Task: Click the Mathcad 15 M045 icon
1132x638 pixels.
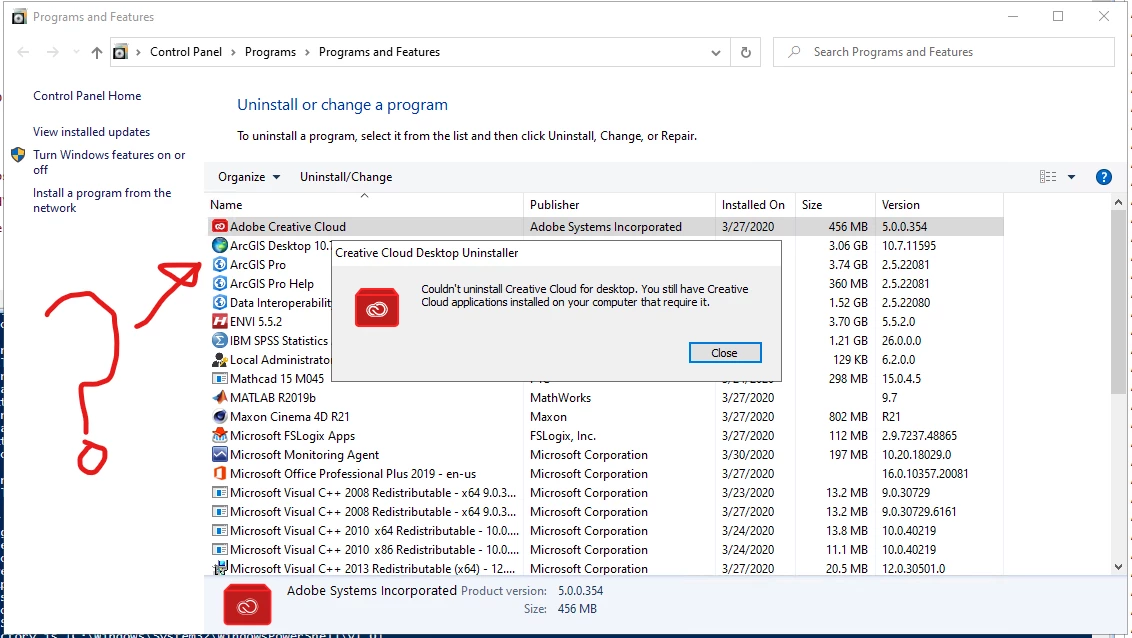Action: (x=219, y=378)
